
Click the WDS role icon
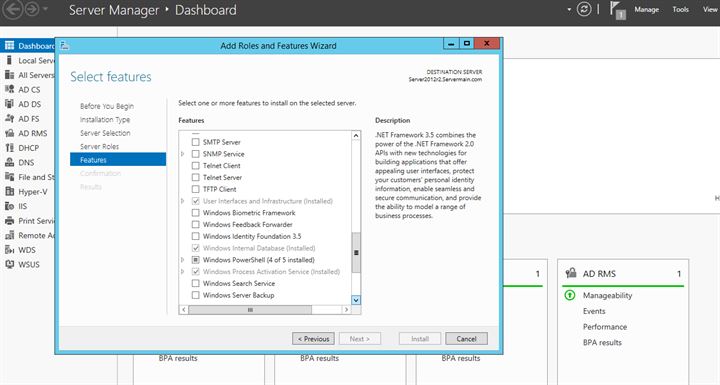[9, 249]
